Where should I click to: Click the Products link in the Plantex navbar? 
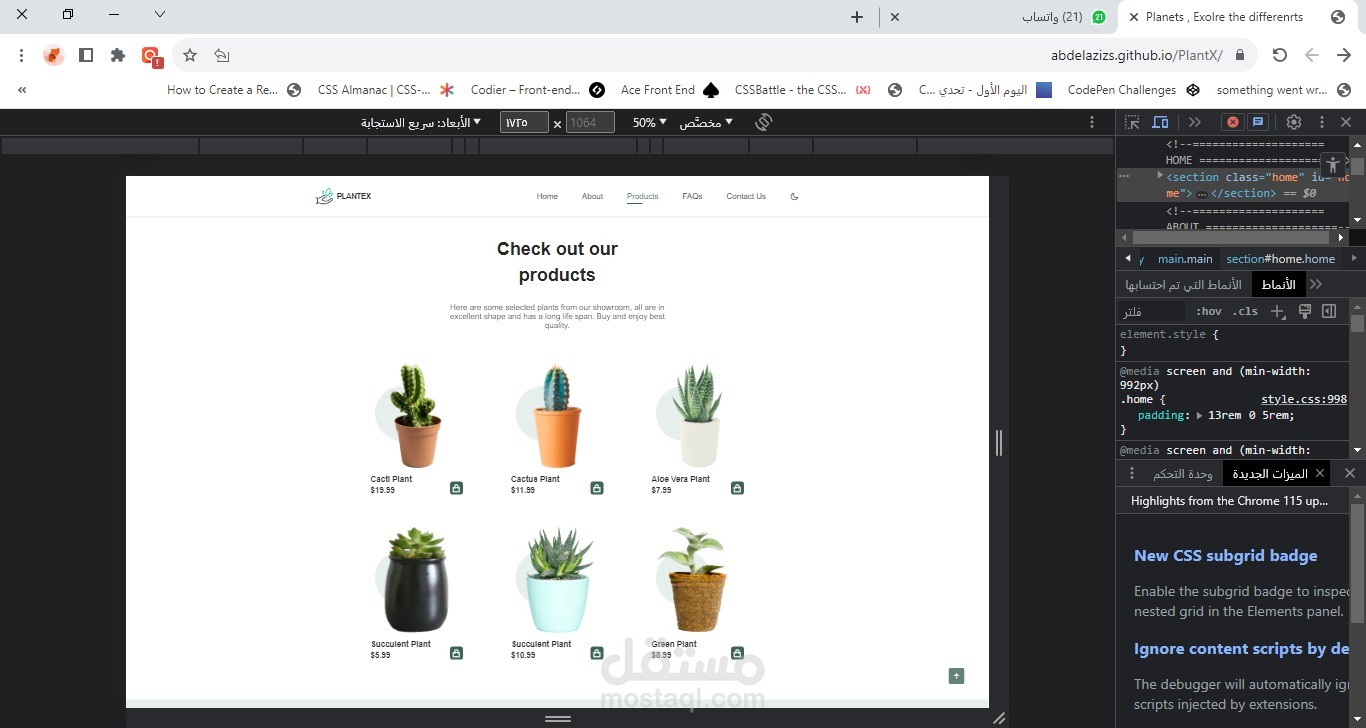click(642, 196)
